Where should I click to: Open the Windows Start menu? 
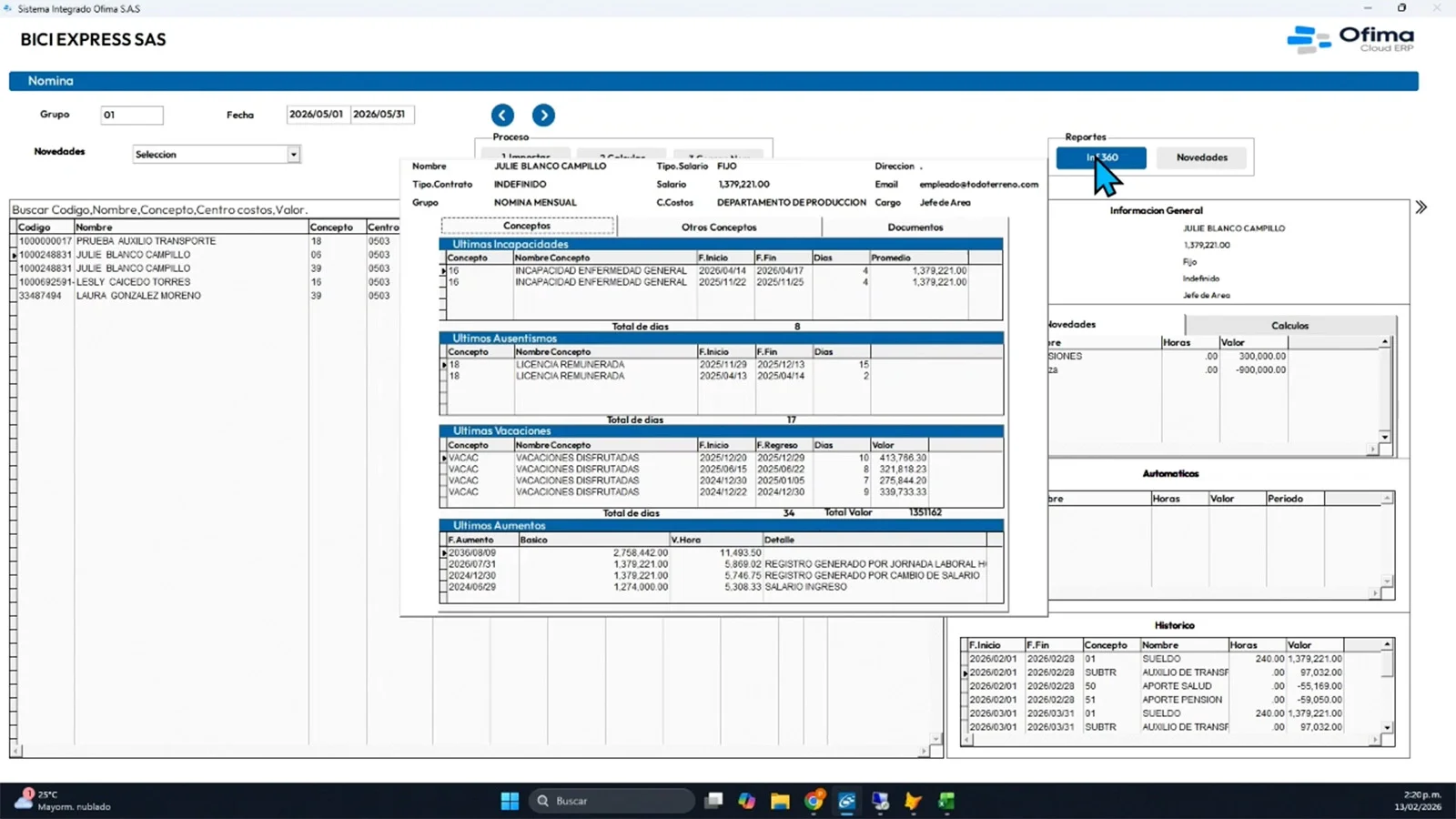pyautogui.click(x=510, y=801)
